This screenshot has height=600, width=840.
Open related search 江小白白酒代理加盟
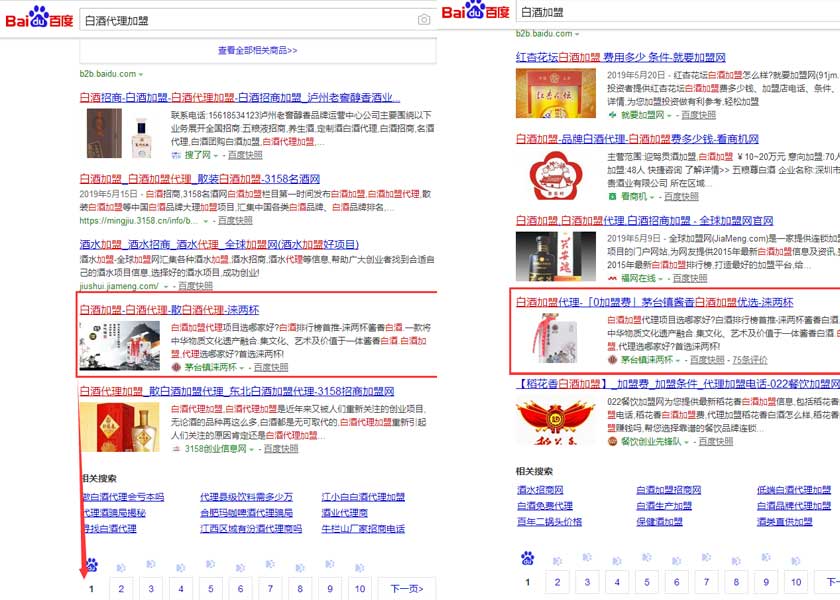[x=363, y=497]
